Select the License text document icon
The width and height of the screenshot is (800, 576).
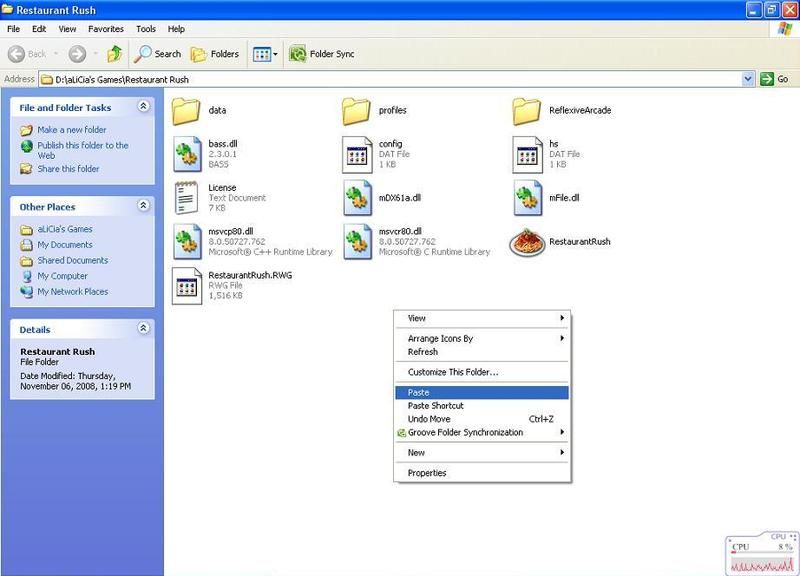(188, 198)
